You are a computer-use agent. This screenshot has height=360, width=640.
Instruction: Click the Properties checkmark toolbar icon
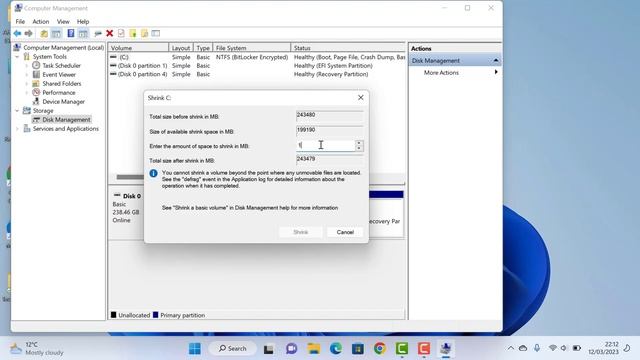[121, 33]
